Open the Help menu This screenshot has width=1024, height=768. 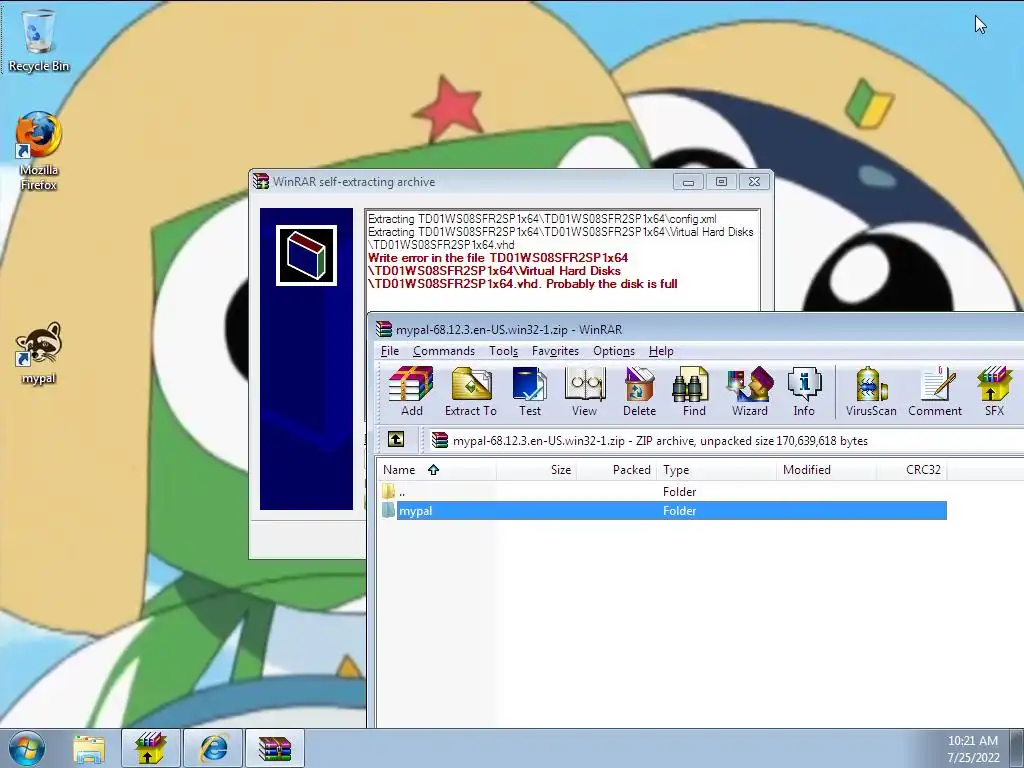(x=661, y=351)
